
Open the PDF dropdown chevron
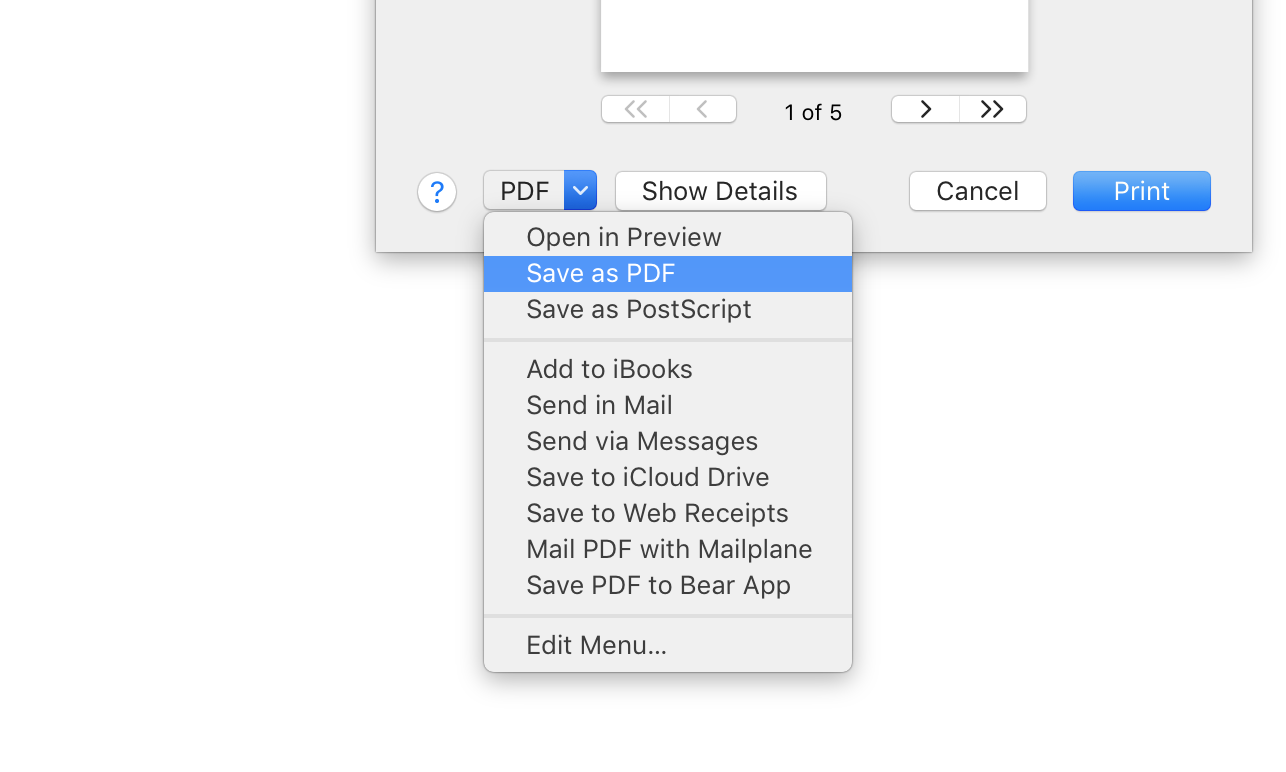click(580, 190)
